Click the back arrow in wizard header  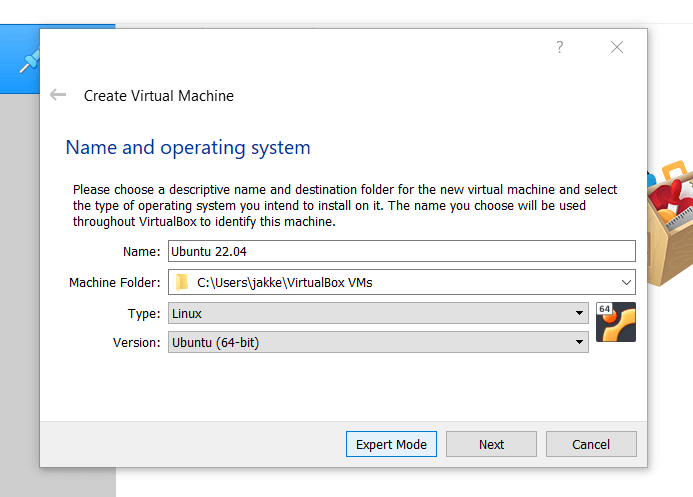[x=58, y=95]
